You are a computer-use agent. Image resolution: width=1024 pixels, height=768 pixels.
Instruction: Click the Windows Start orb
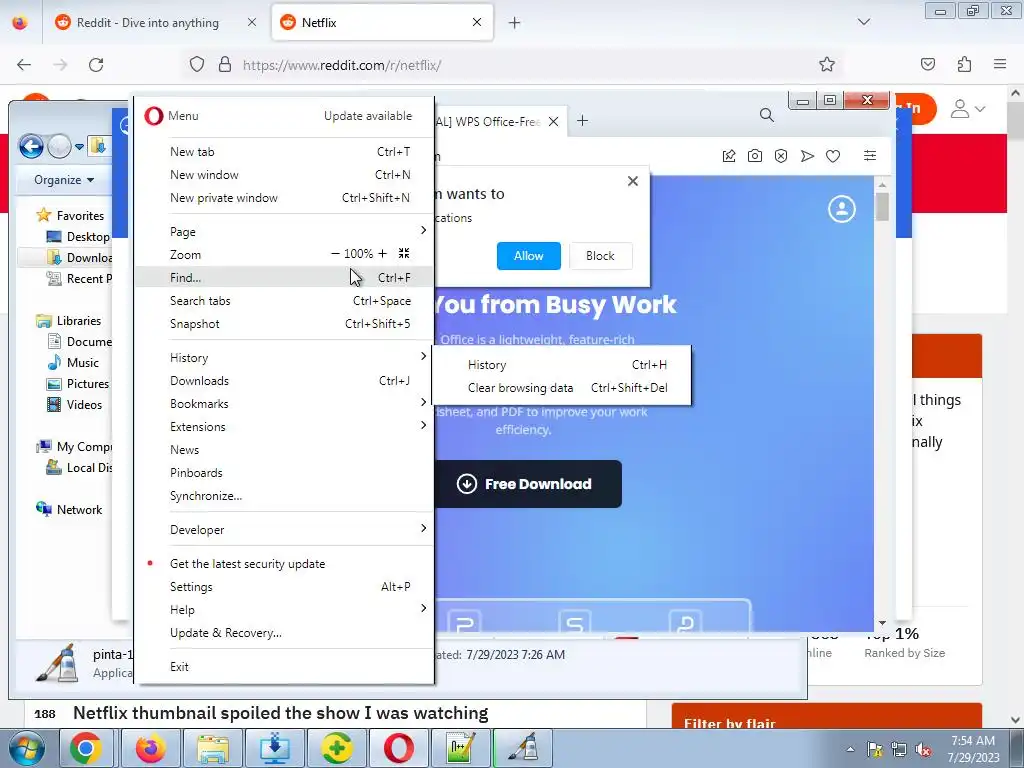coord(27,748)
